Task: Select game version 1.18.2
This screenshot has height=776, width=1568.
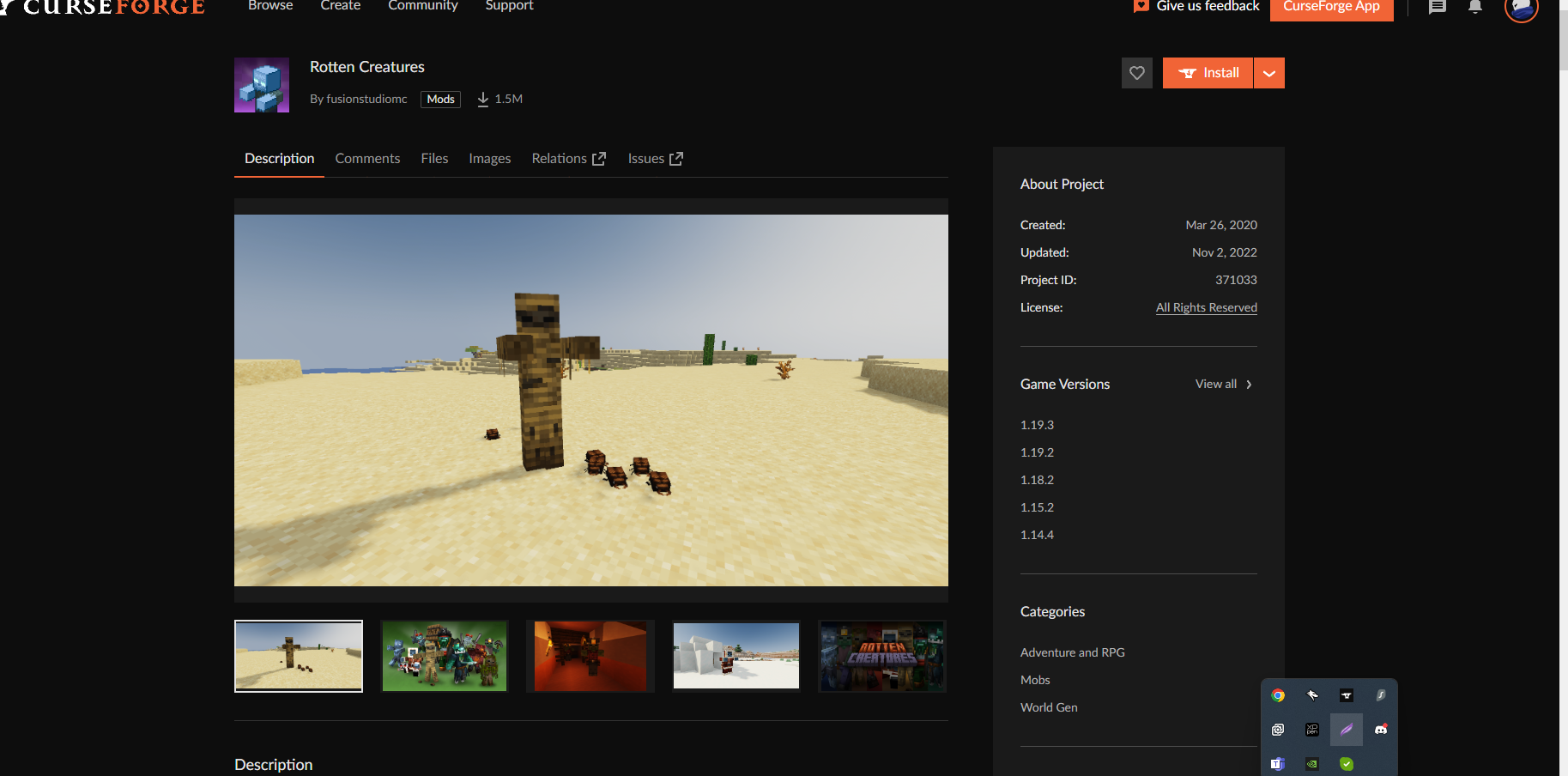Action: (1037, 480)
